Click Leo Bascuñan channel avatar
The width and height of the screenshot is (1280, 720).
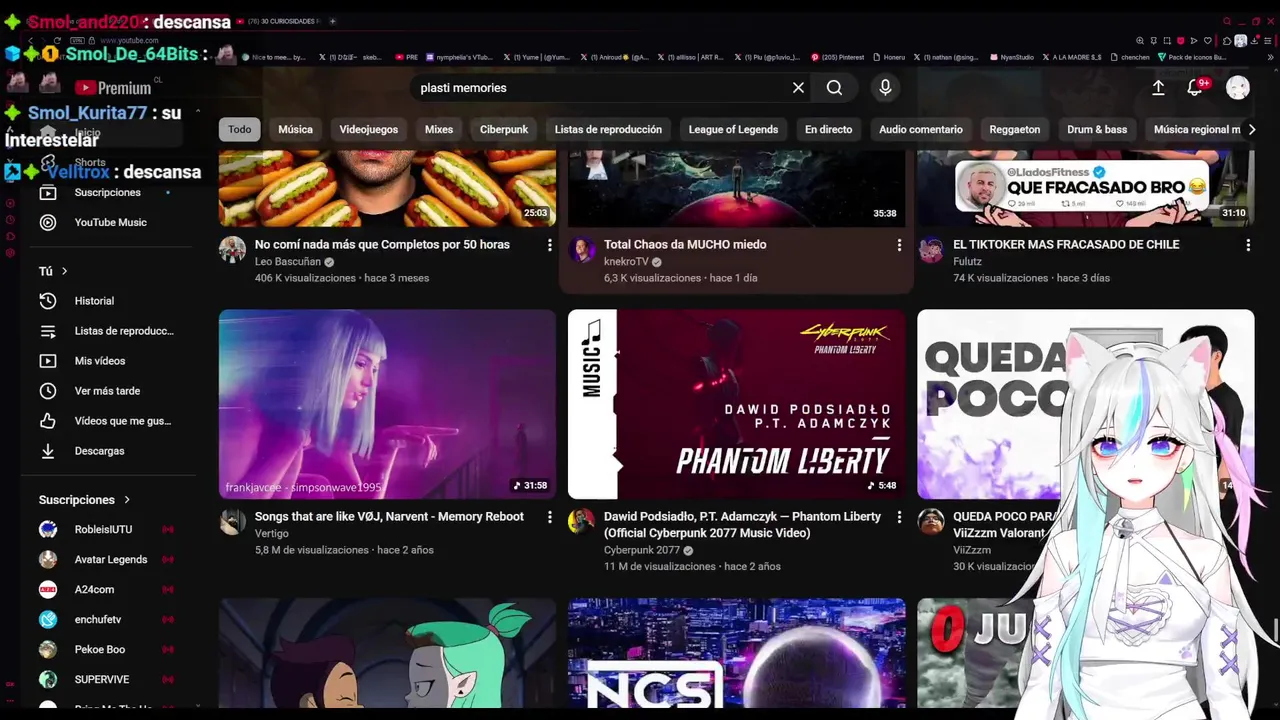click(x=232, y=250)
